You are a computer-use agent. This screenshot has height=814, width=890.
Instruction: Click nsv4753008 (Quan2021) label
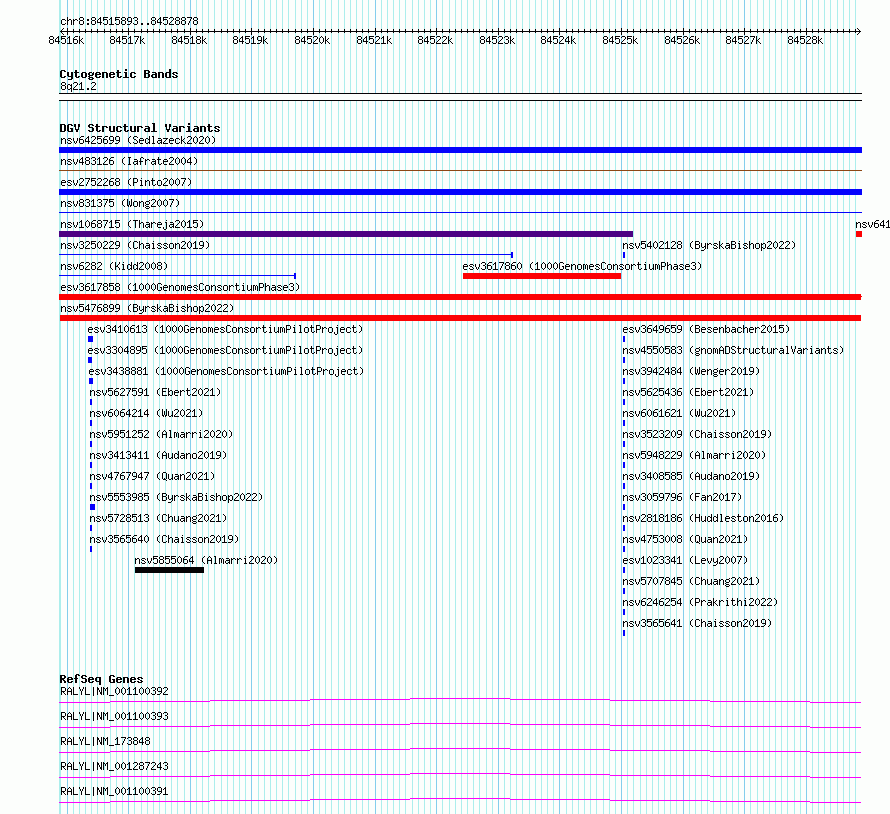[685, 539]
